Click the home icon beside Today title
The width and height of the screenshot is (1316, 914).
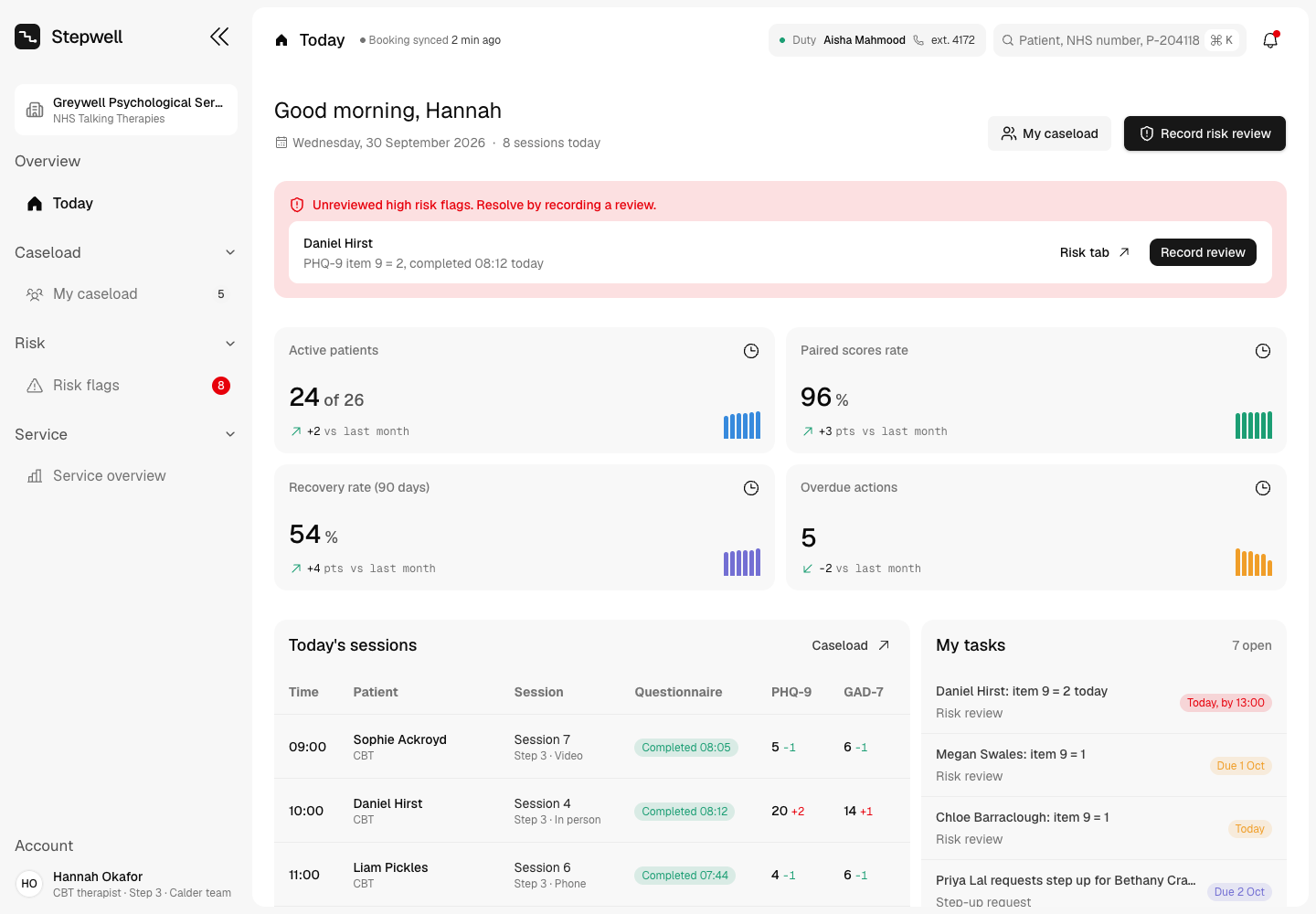[x=281, y=40]
